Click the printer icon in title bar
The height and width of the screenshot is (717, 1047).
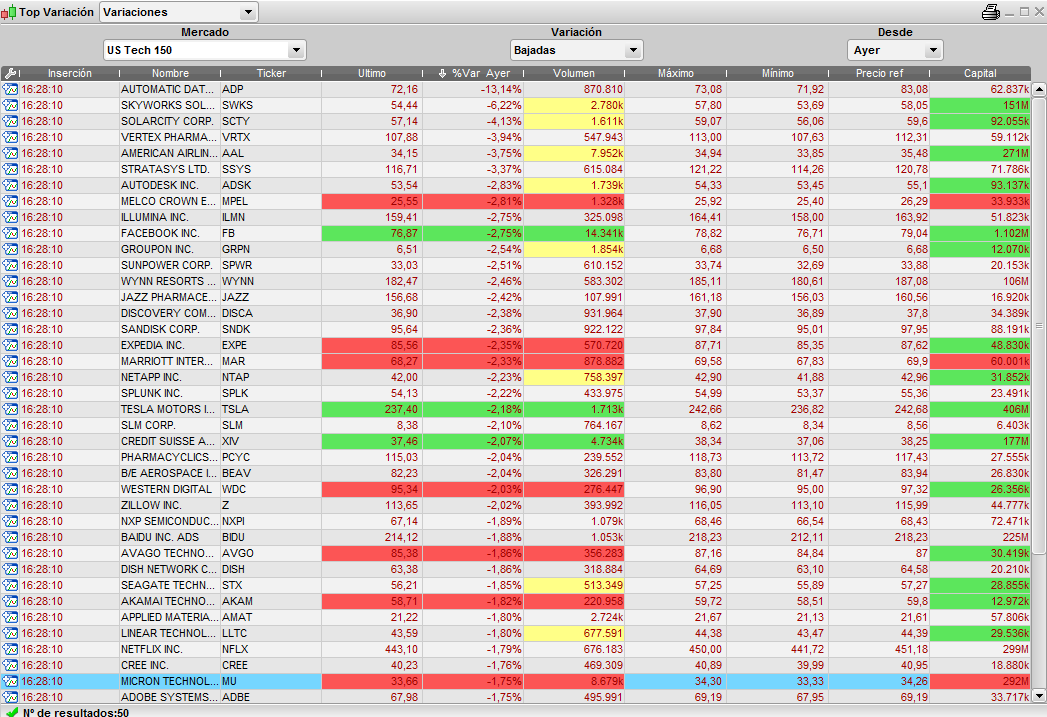coord(990,12)
